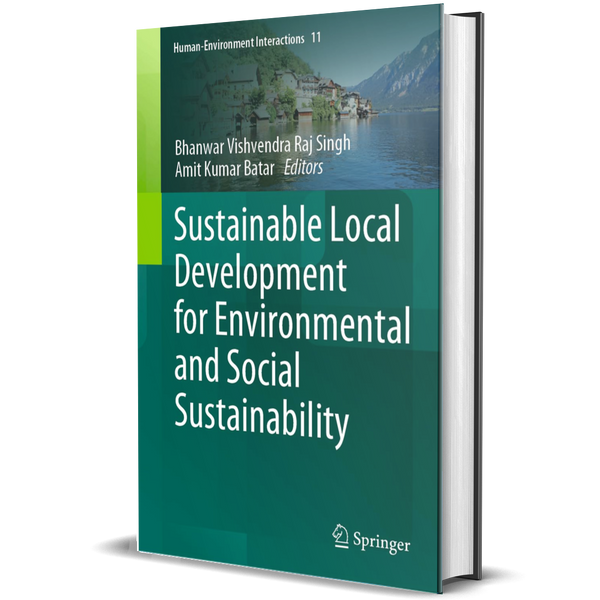Click the title word 'Sustainability'
The width and height of the screenshot is (600, 600).
(261, 420)
